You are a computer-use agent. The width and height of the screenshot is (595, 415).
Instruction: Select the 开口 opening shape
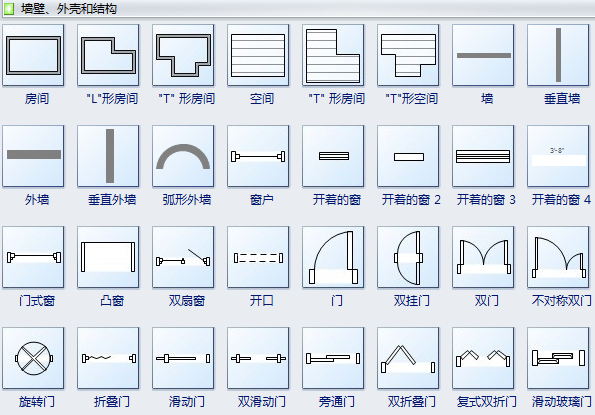[258, 257]
